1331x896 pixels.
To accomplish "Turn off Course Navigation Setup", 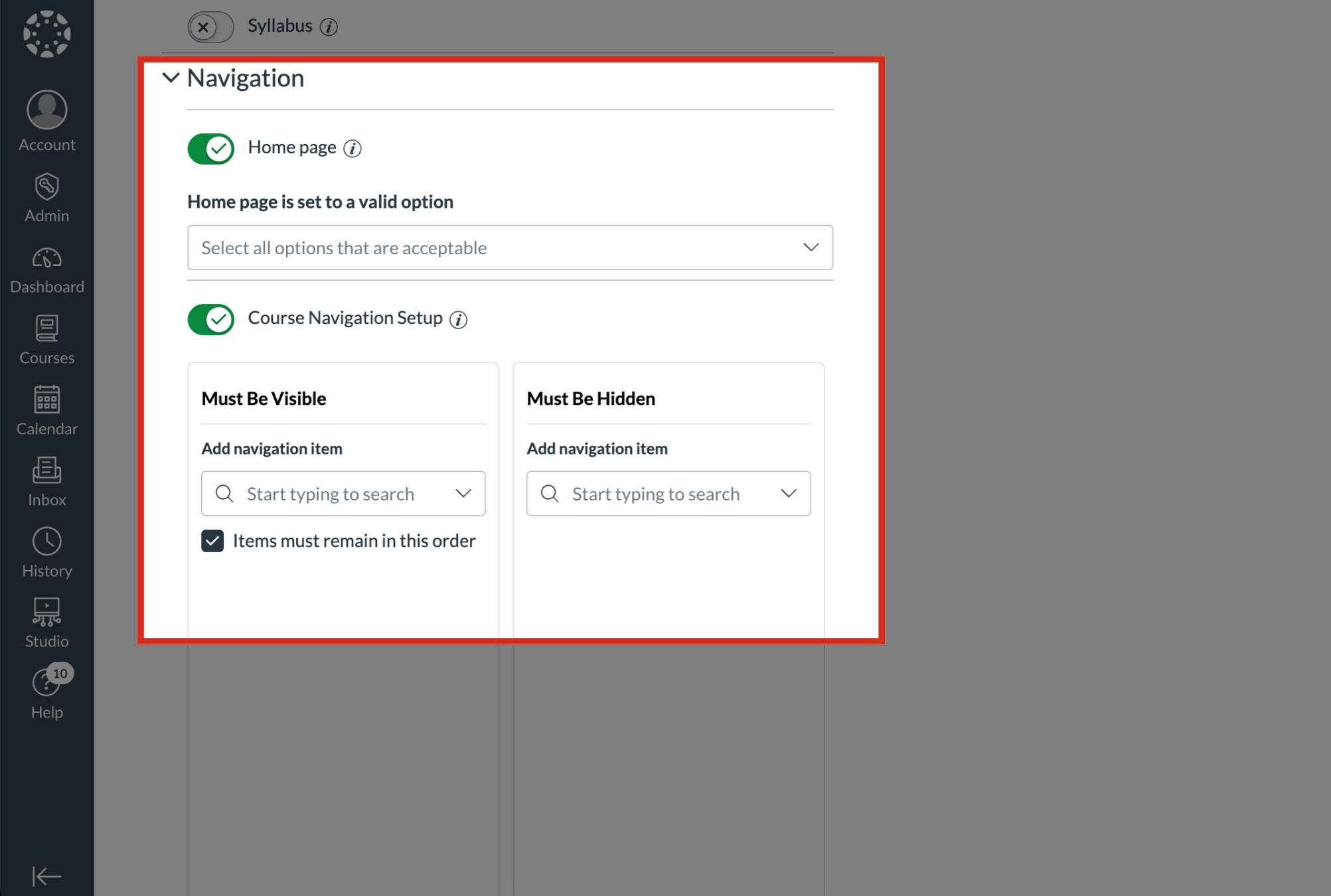I will point(210,319).
